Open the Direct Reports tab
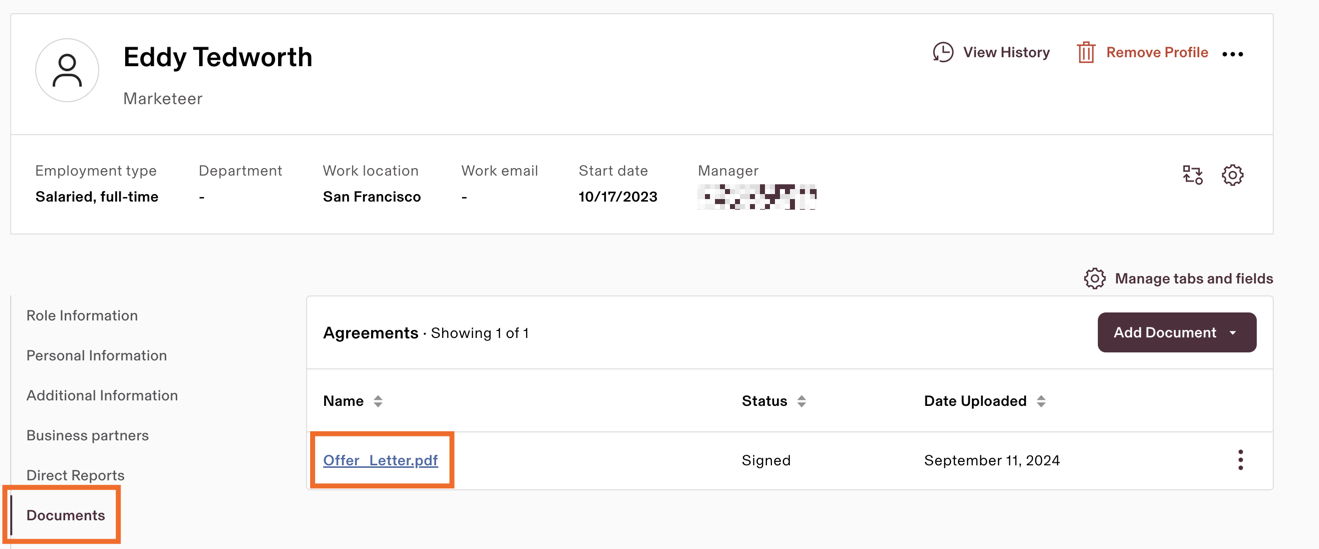The image size is (1319, 549). tap(76, 476)
